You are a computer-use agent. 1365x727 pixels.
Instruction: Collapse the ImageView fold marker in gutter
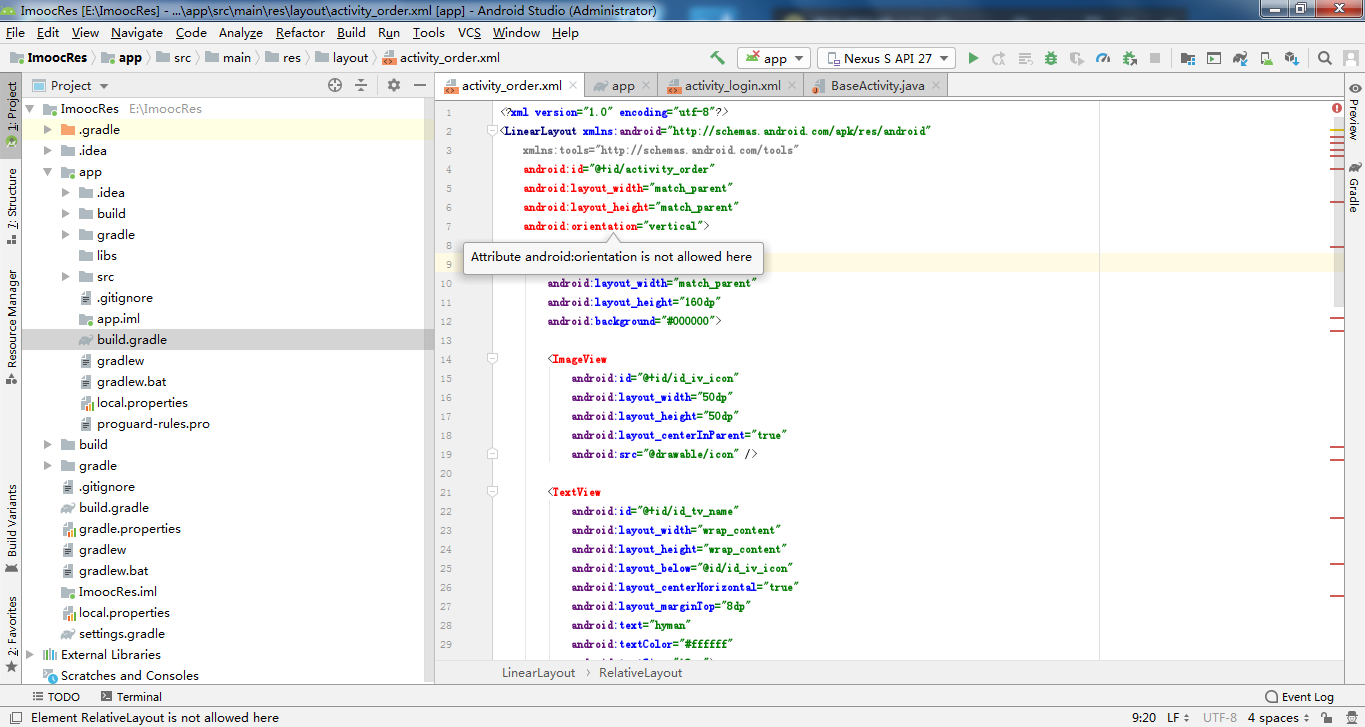491,358
